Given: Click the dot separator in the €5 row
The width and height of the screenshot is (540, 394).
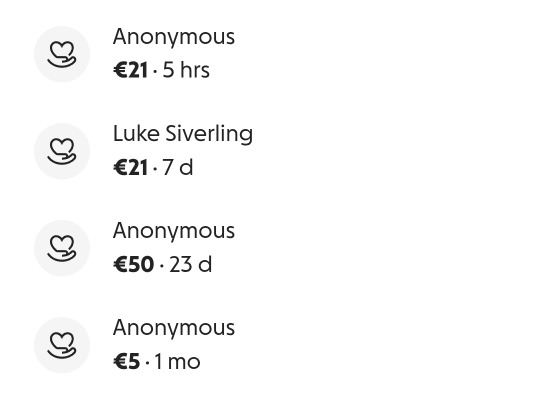Looking at the screenshot, I should 148,363.
